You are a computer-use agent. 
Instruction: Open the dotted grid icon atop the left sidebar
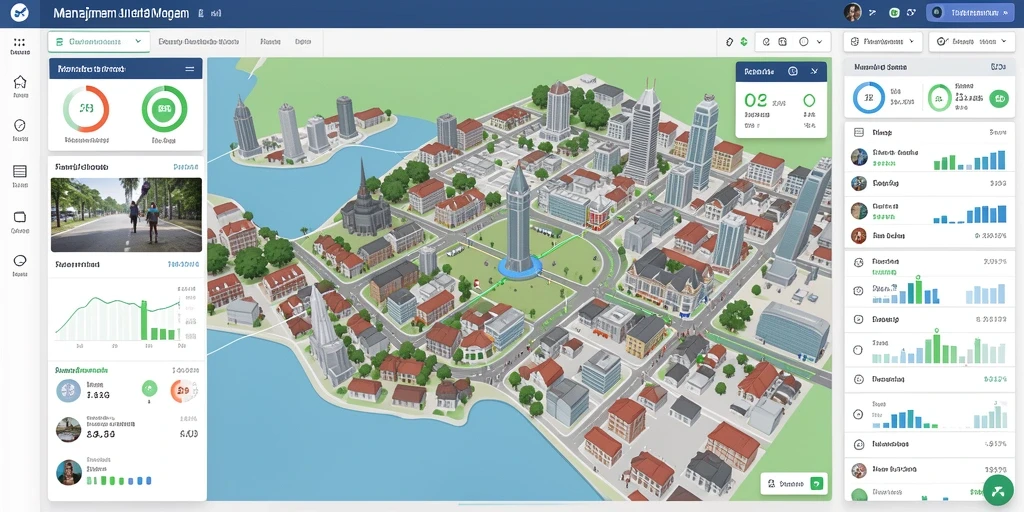20,42
